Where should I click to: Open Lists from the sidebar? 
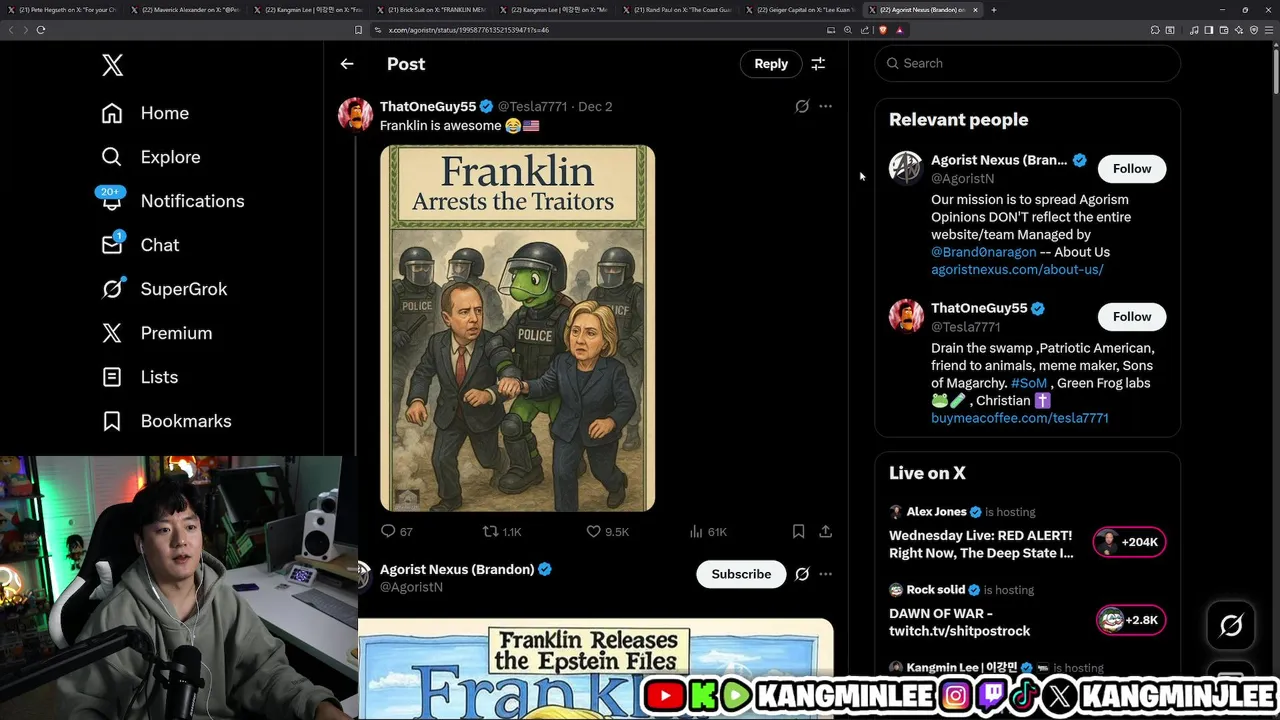click(139, 377)
